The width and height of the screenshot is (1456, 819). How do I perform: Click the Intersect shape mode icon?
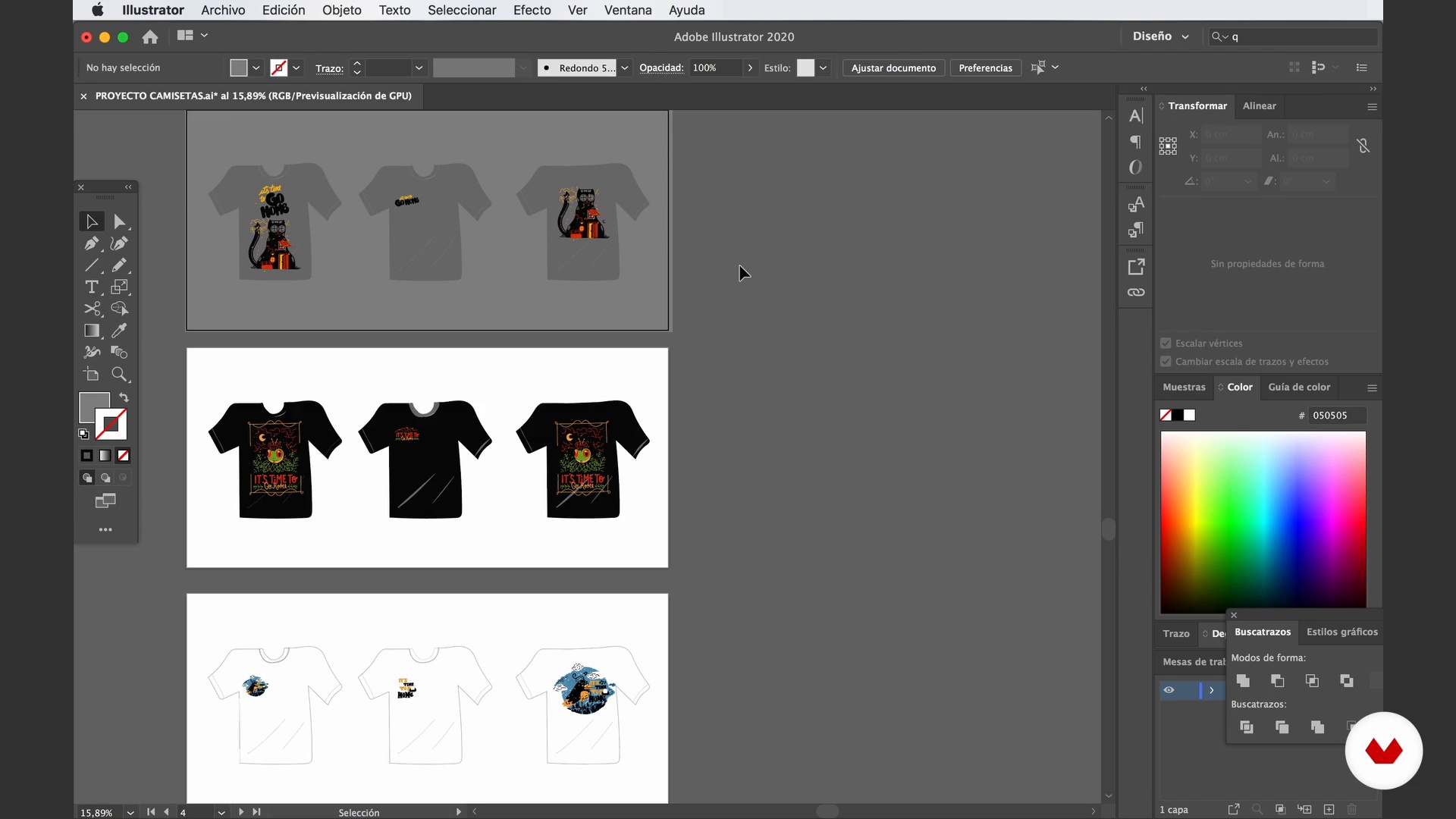click(x=1312, y=680)
